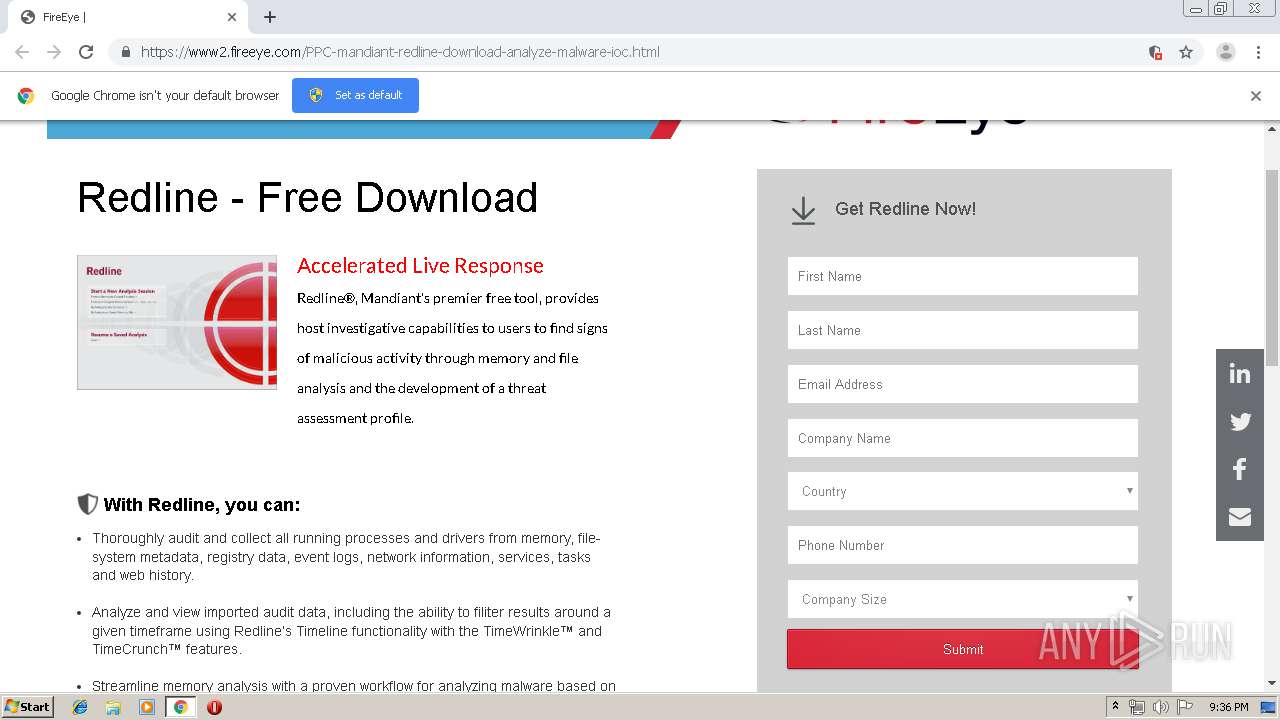1280x720 pixels.
Task: Open a new tab with the plus button
Action: (270, 17)
